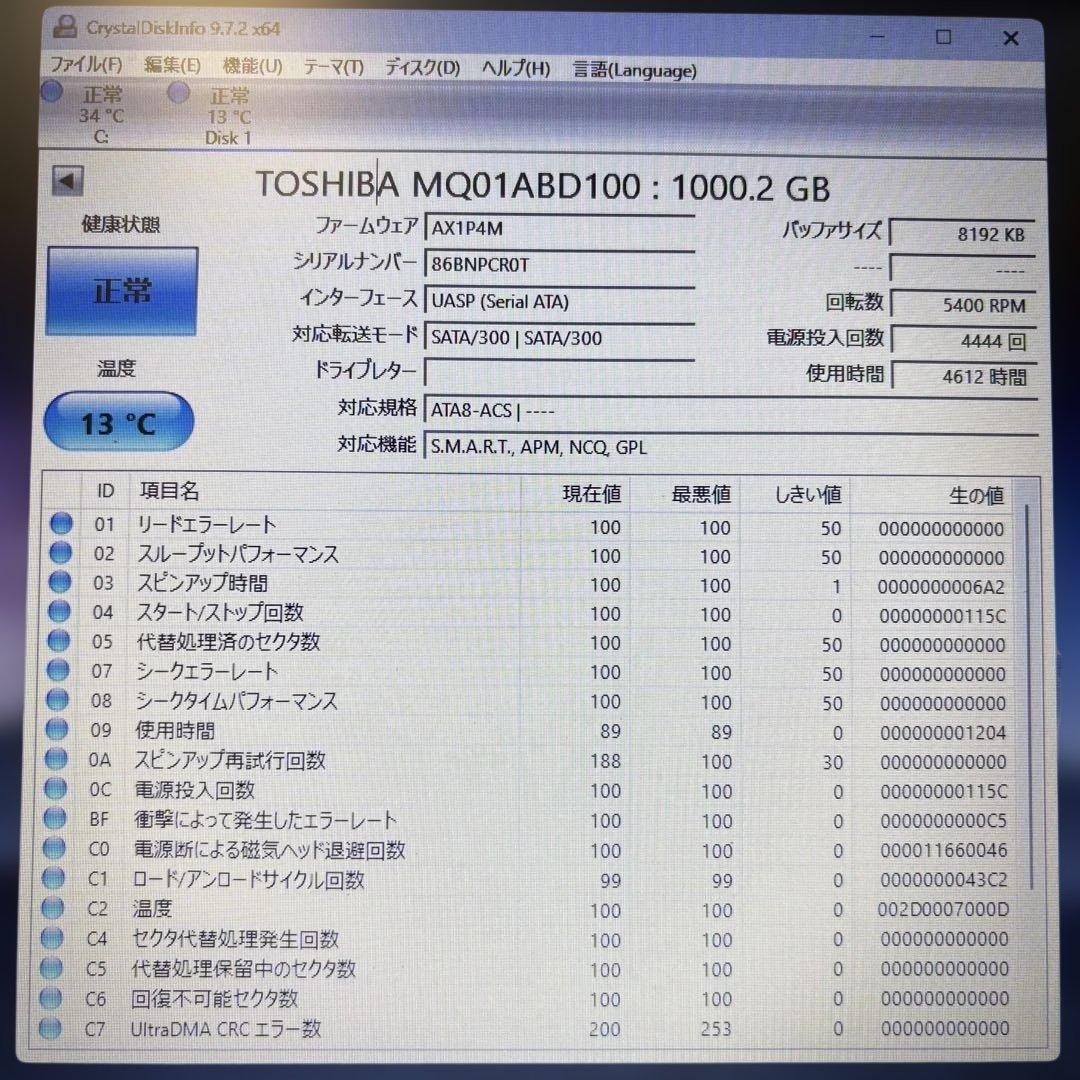The width and height of the screenshot is (1080, 1080).
Task: Click the status icon for 回復不可能セクタ数
Action: [50, 997]
